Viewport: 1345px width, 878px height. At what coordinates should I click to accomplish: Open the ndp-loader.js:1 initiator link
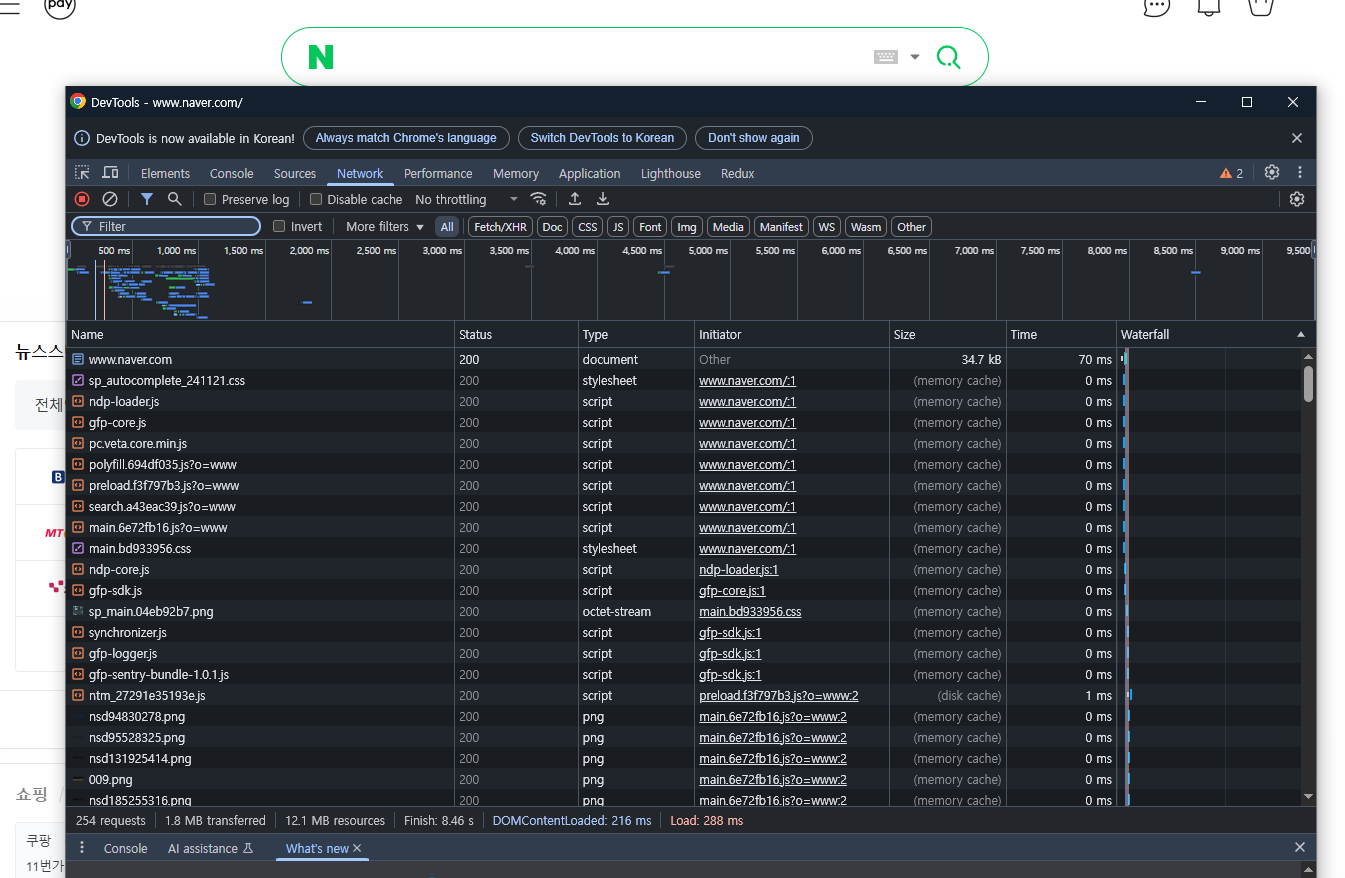click(x=739, y=569)
